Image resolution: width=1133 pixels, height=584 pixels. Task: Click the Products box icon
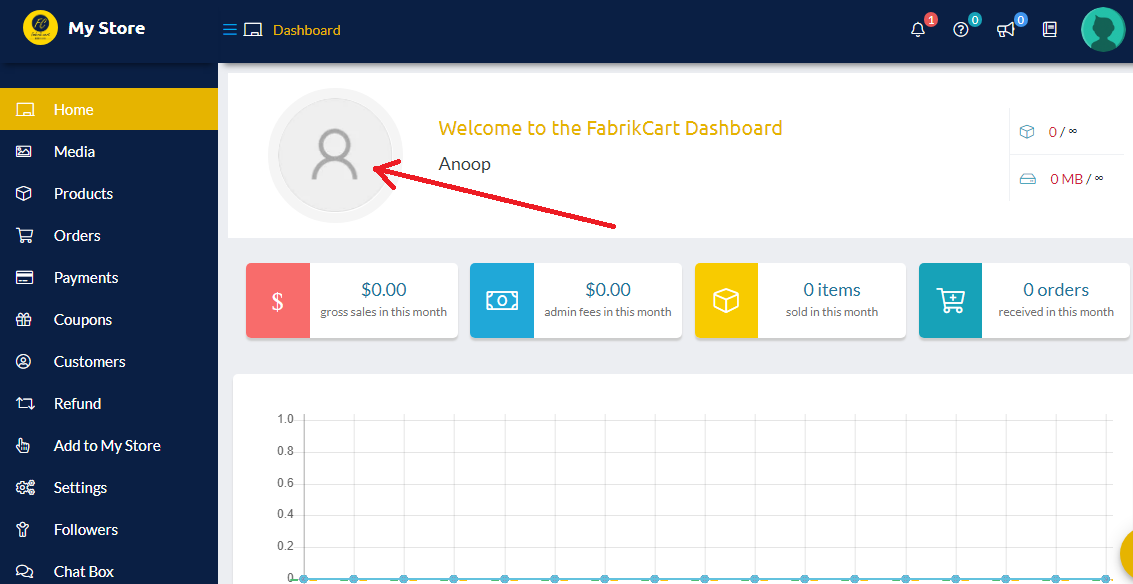click(x=24, y=194)
